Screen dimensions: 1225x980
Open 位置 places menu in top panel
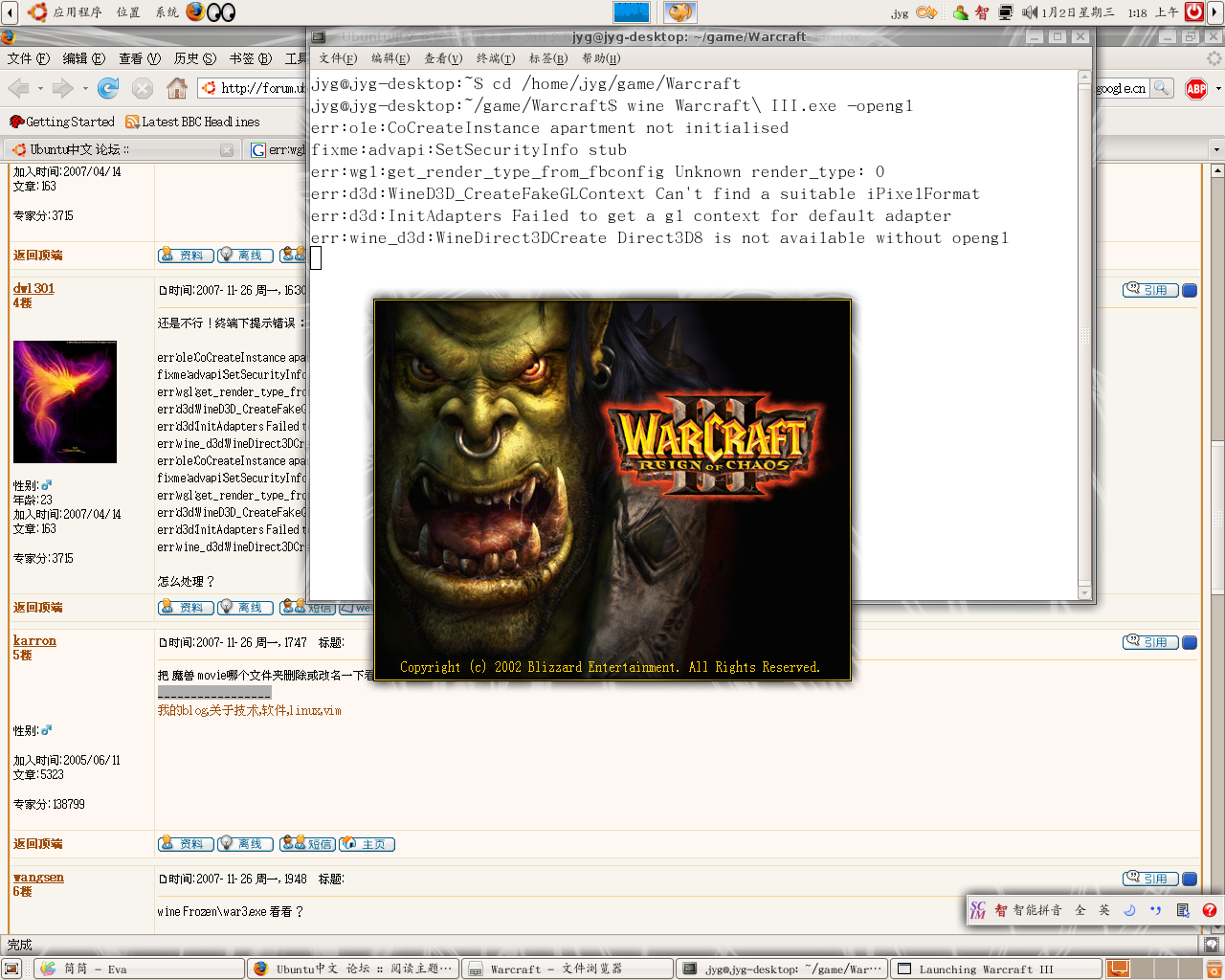point(128,12)
